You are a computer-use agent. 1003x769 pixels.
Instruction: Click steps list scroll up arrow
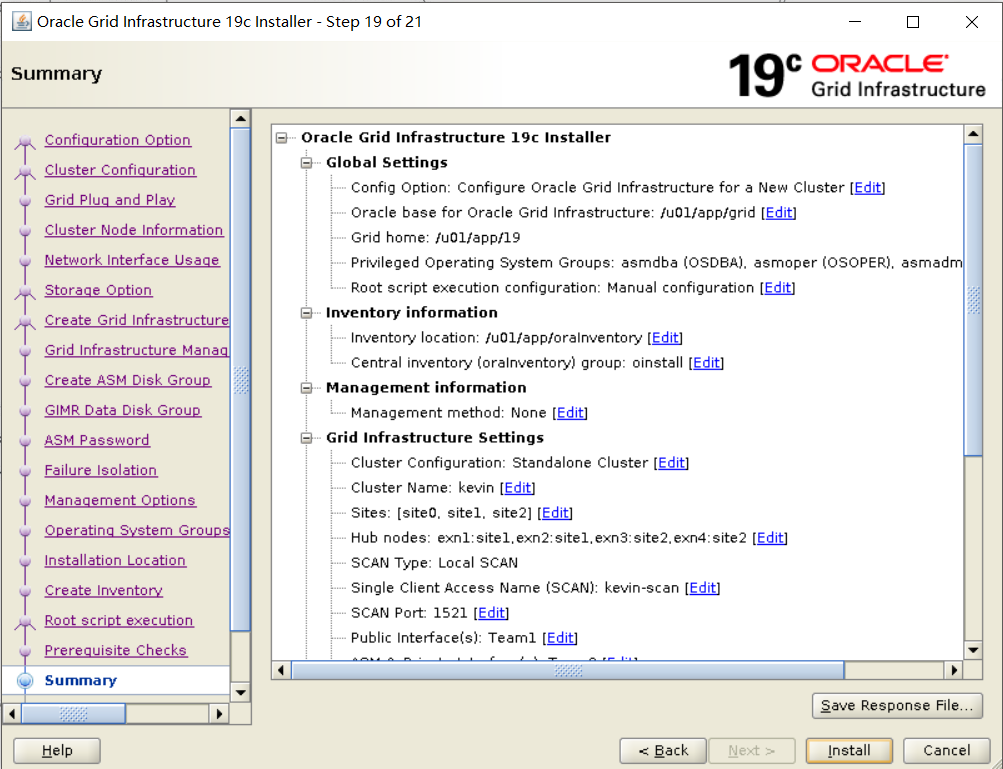tap(241, 119)
